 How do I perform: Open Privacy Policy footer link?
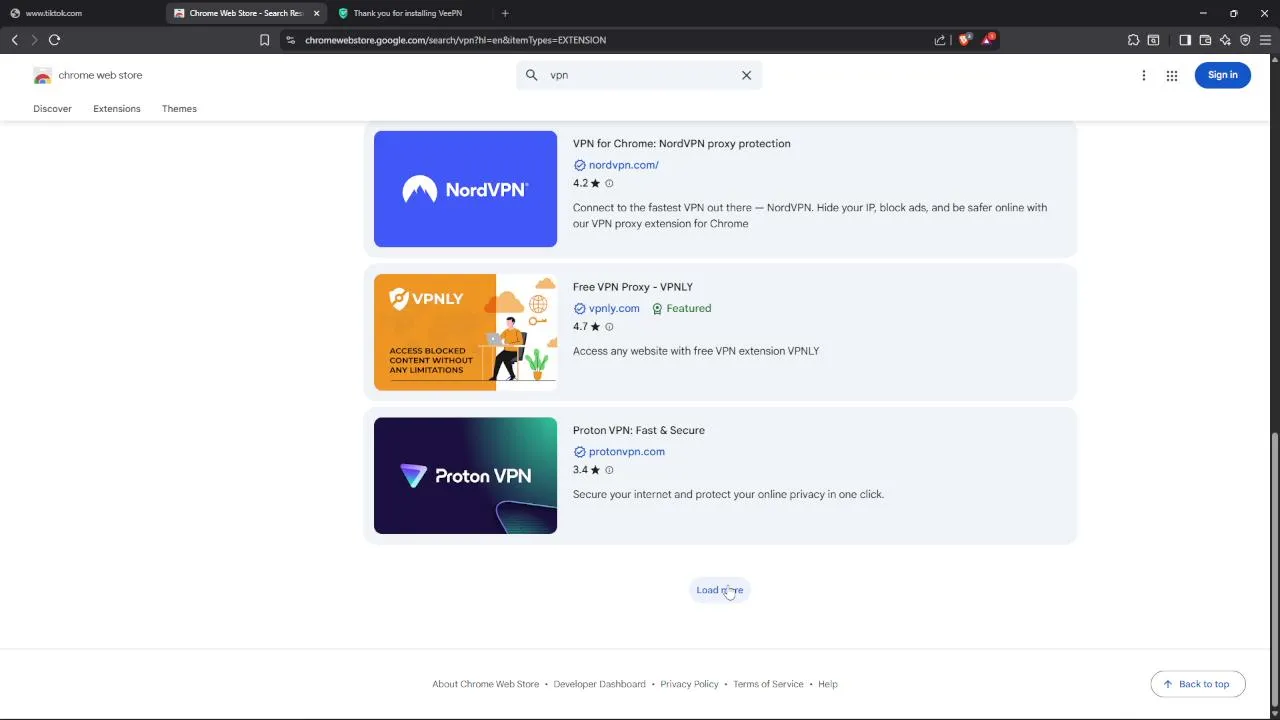coord(689,684)
